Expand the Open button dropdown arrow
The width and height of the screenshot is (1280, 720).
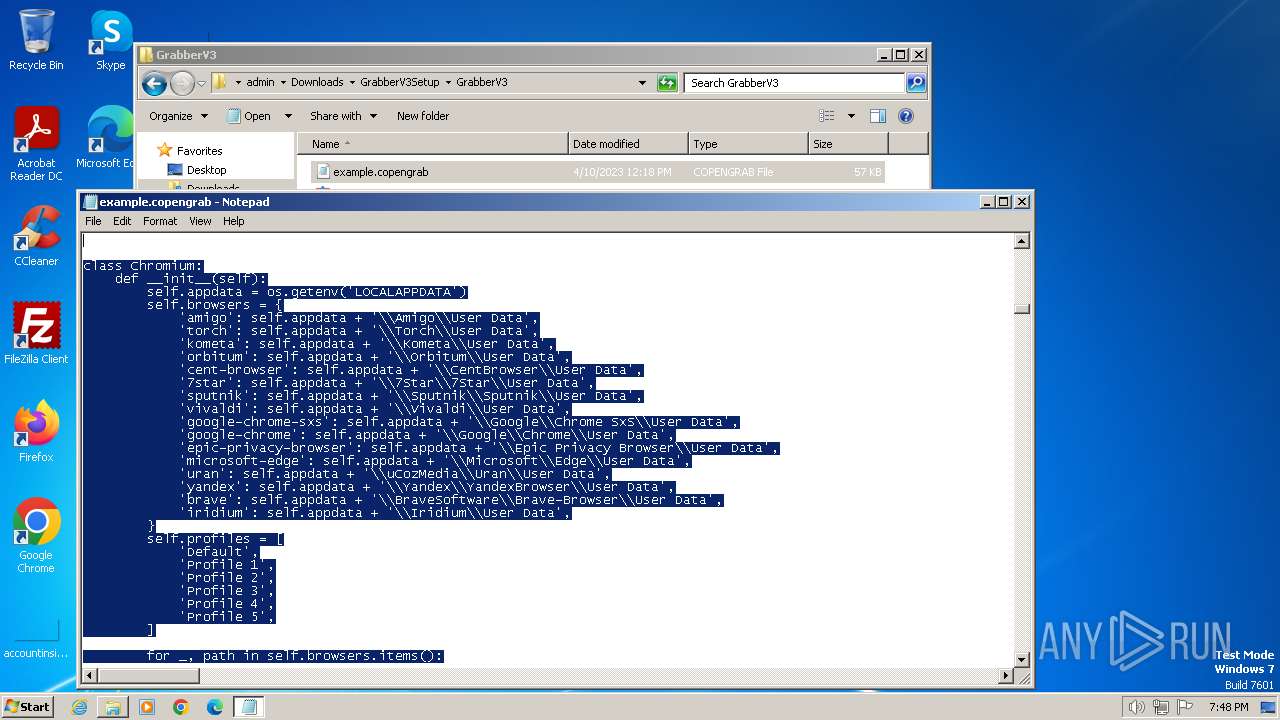coord(288,116)
